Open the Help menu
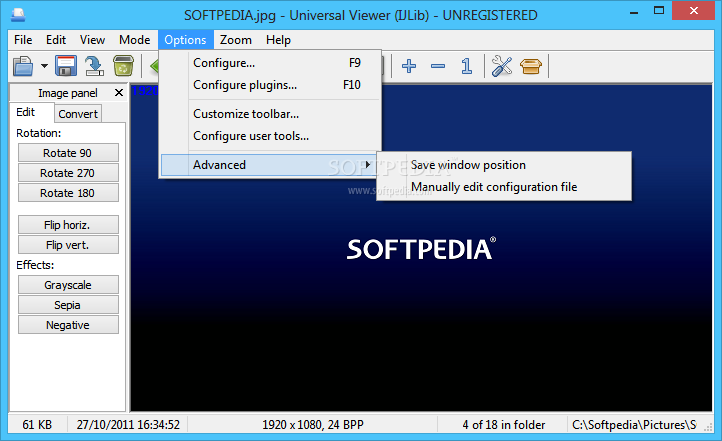This screenshot has height=441, width=722. [x=278, y=40]
